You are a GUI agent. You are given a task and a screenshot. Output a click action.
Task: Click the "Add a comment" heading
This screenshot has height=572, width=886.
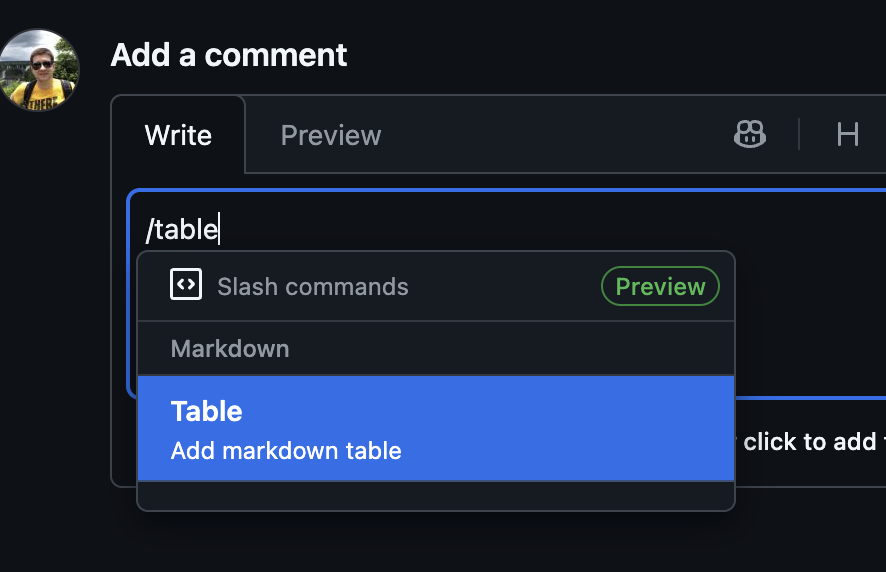(229, 55)
